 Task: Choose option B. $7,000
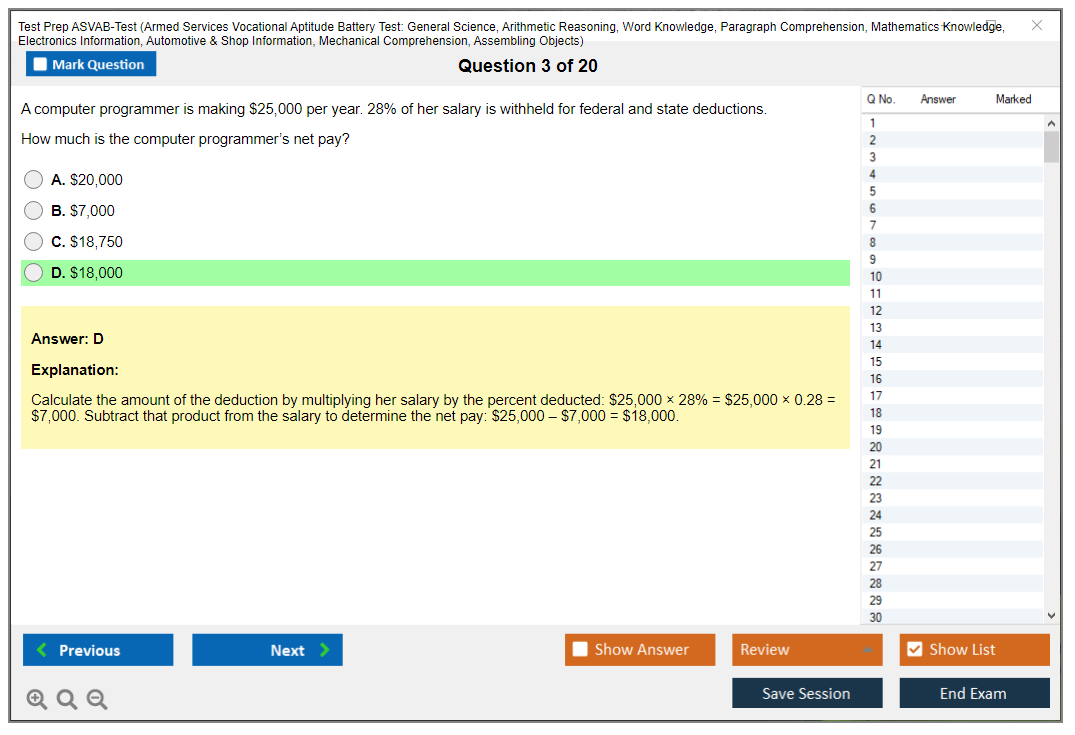coord(34,211)
